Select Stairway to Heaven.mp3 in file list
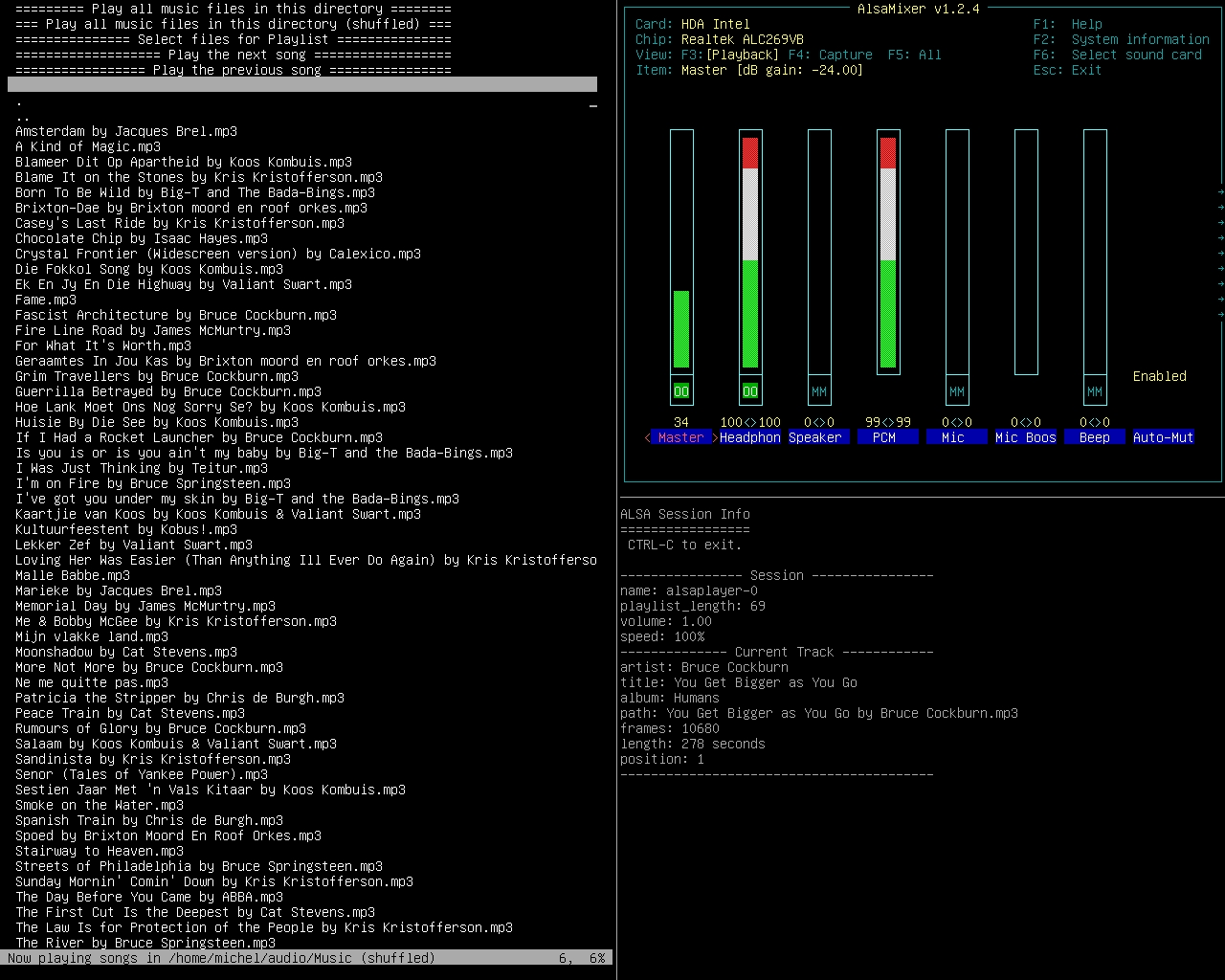1225x980 pixels. pyautogui.click(x=100, y=851)
